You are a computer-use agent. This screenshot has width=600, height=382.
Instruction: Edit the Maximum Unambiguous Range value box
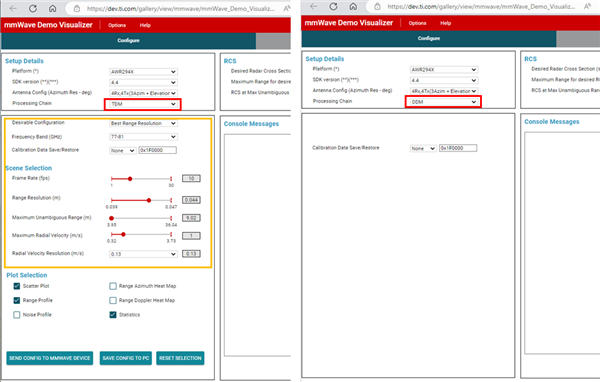(191, 218)
